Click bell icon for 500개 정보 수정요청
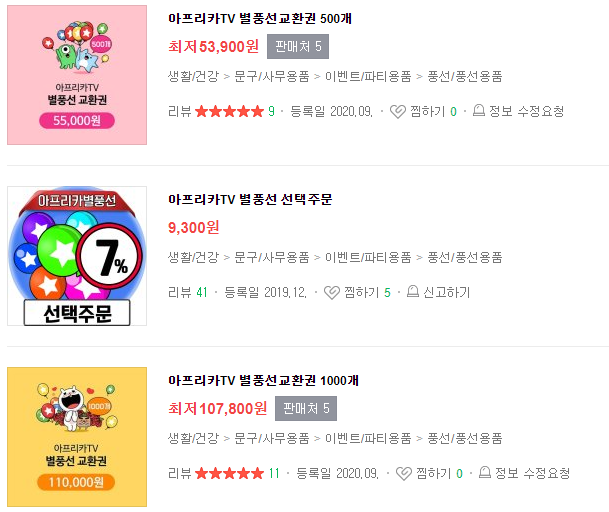Image resolution: width=609 pixels, height=512 pixels. pos(478,111)
